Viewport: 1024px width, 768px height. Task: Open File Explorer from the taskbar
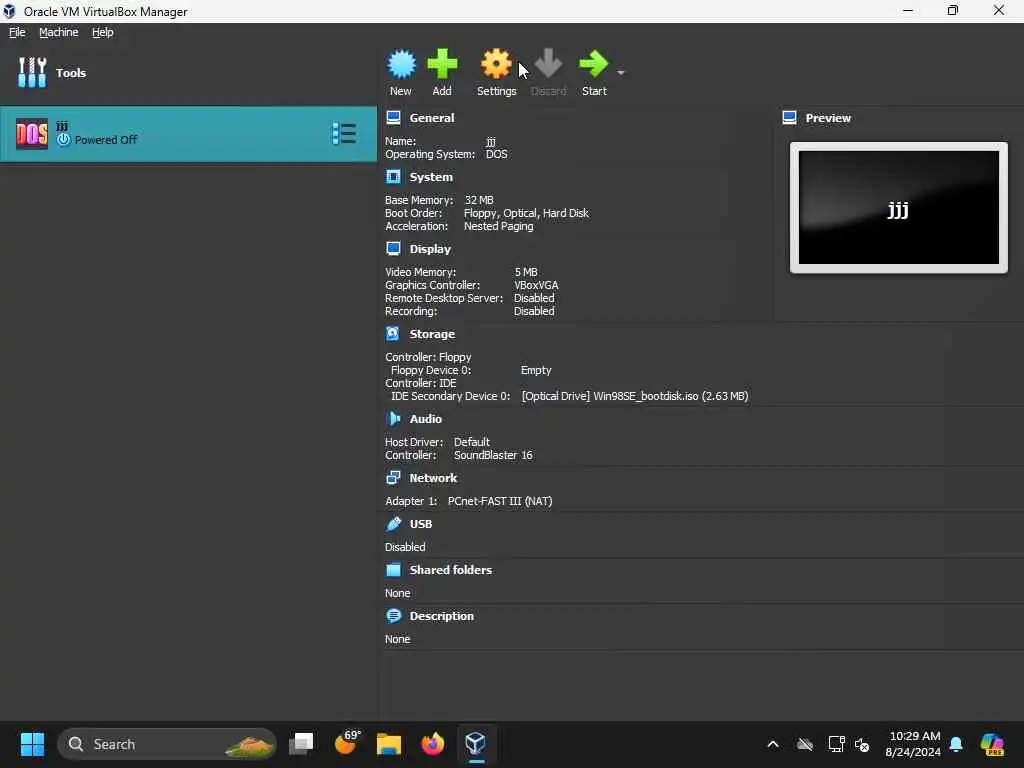(x=389, y=744)
